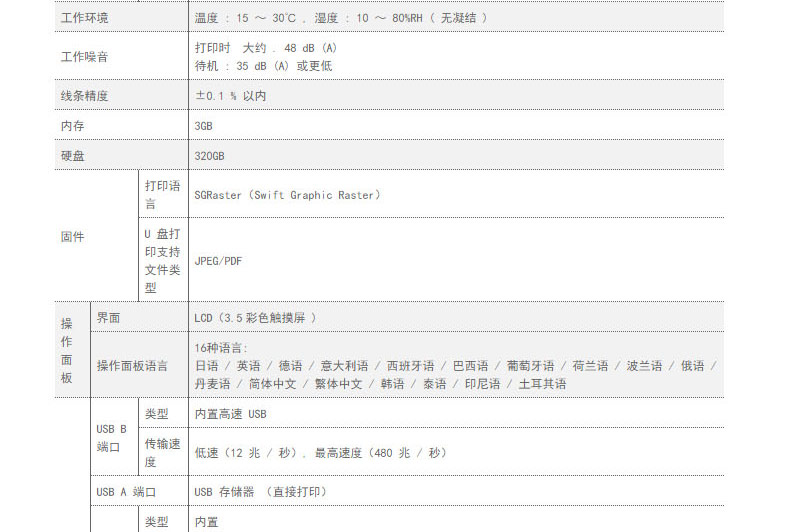Screen dimensions: 790x532
Task: Click the U 盘打印支持文件类型 label
Action: 162,260
